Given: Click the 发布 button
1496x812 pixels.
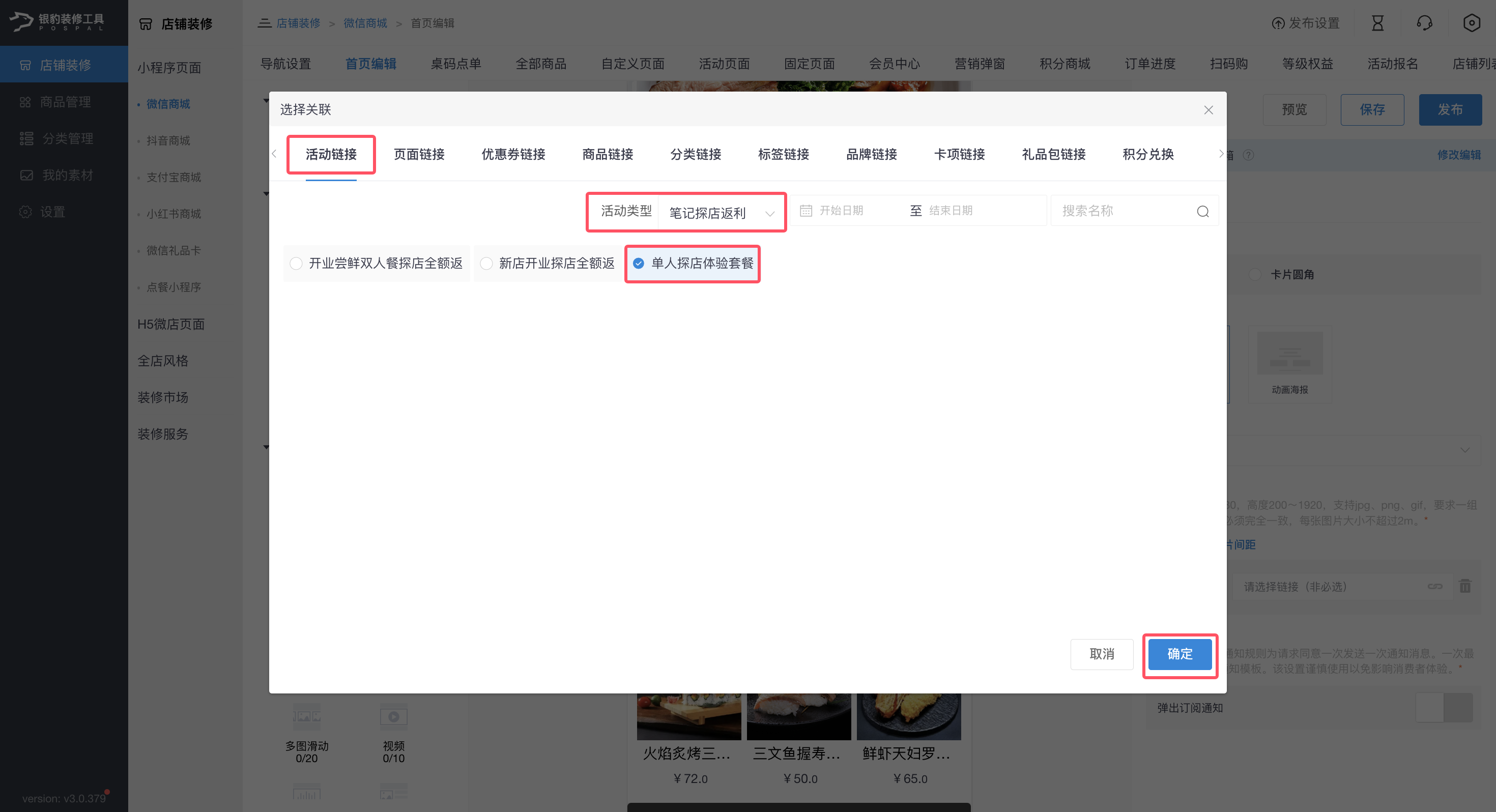Looking at the screenshot, I should 1450,110.
